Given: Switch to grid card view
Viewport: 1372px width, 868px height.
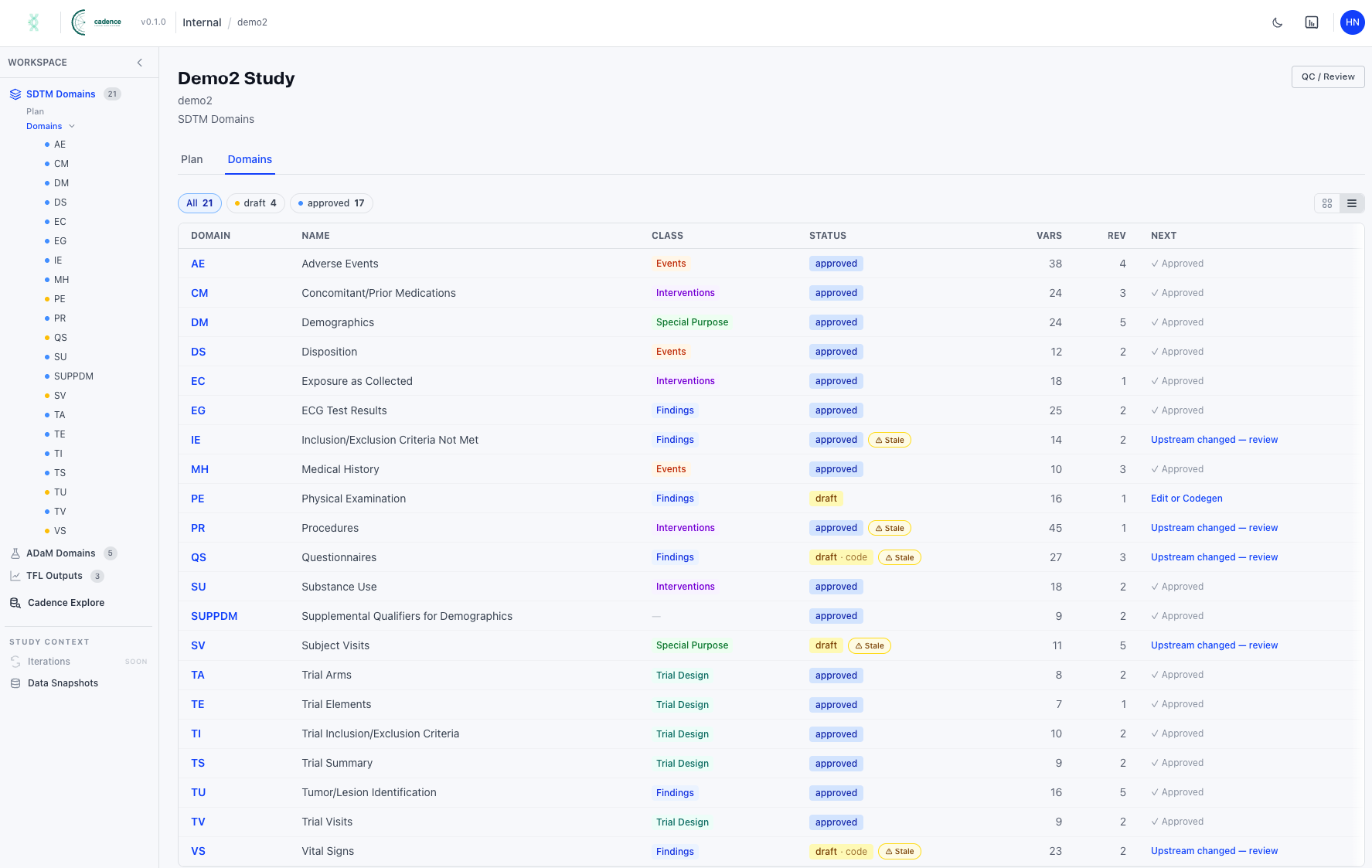Looking at the screenshot, I should click(x=1327, y=203).
